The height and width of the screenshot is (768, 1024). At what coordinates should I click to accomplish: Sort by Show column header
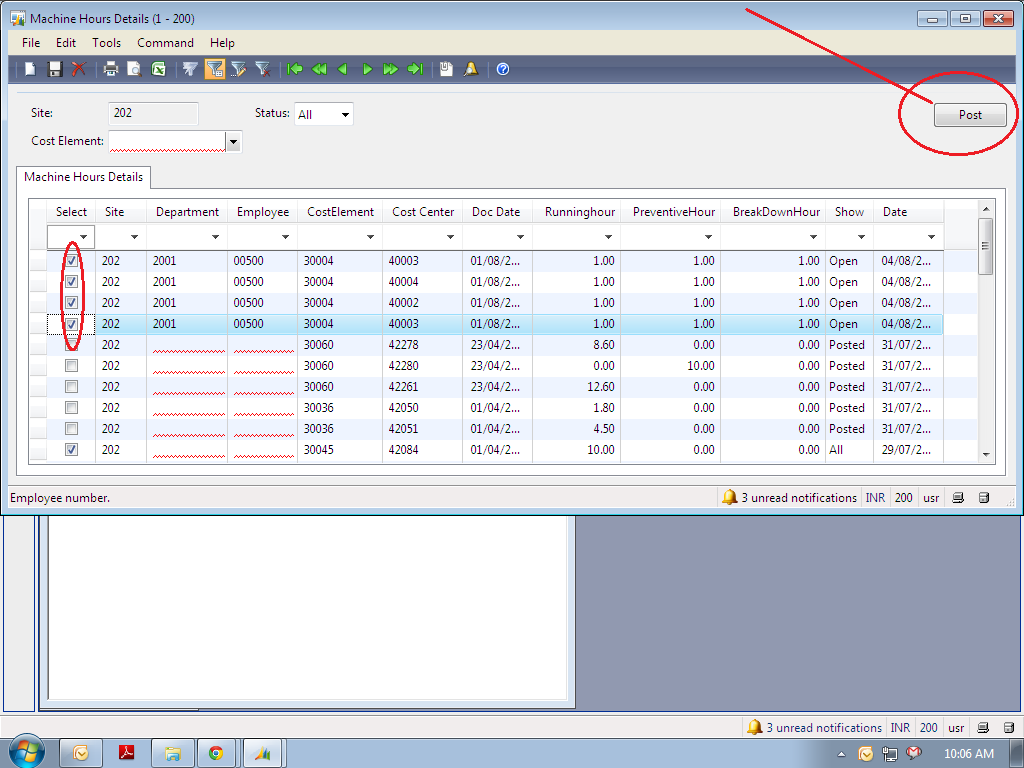[850, 212]
